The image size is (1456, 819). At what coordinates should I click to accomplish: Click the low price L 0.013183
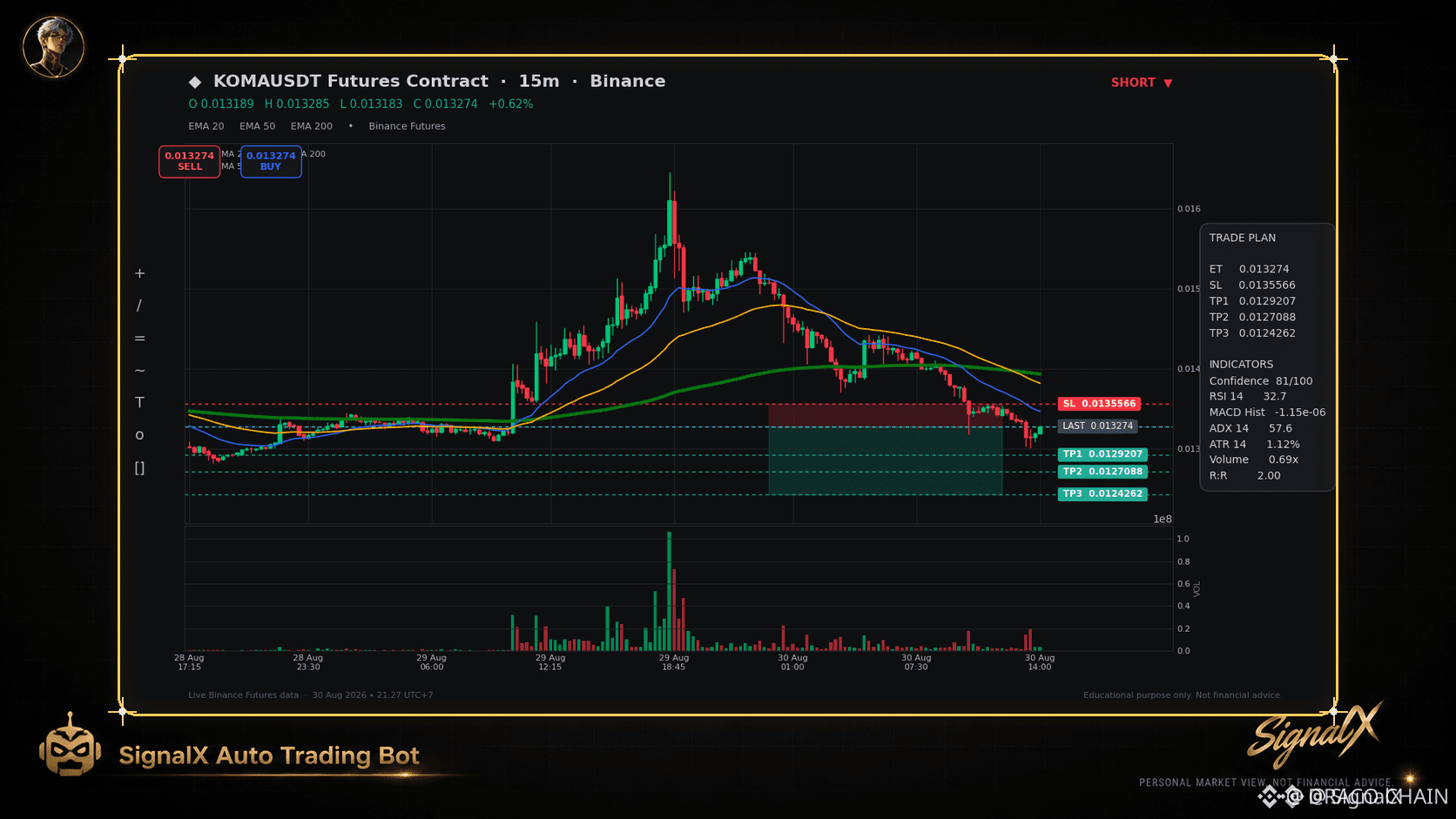(x=371, y=104)
